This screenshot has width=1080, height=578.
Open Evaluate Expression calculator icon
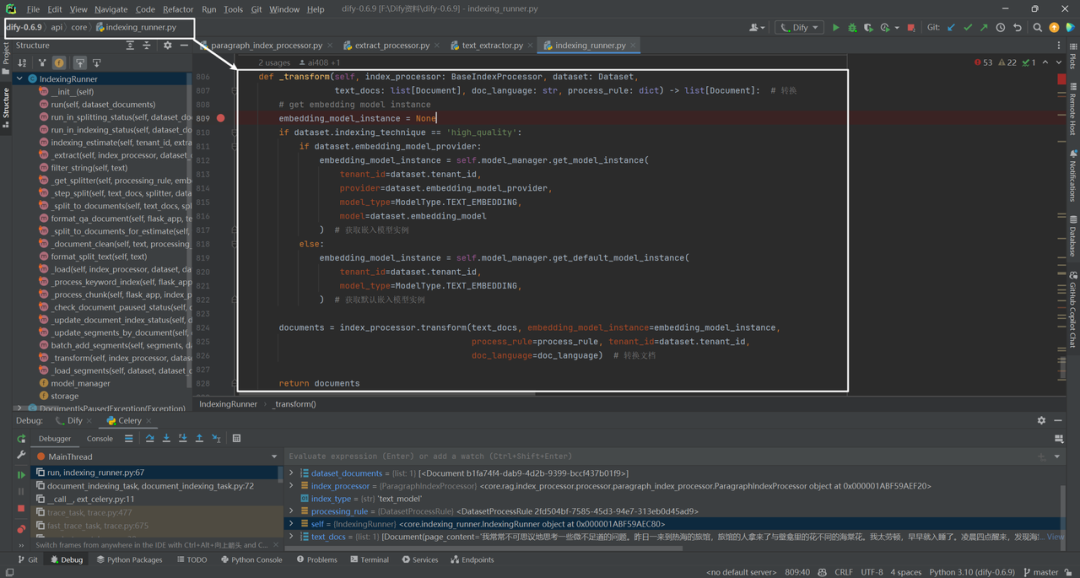tap(236, 438)
